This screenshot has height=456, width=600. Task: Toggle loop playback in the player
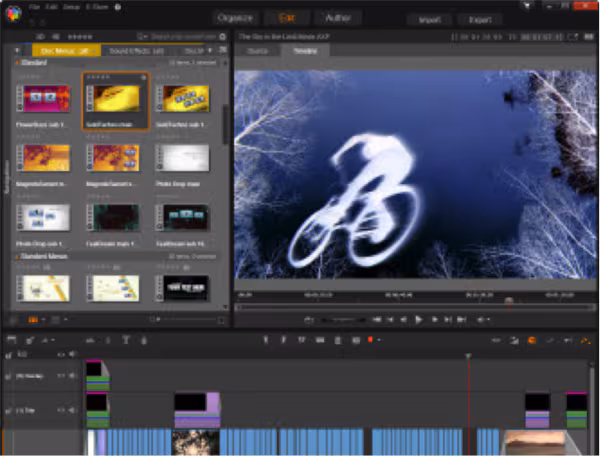[309, 320]
